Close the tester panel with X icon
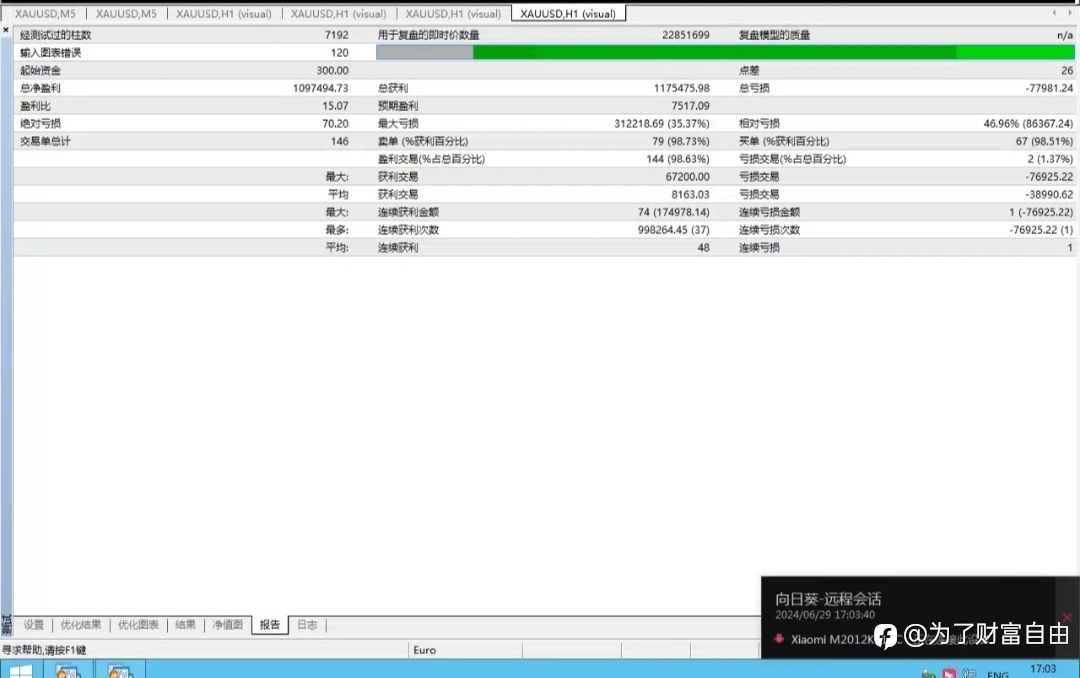 pyautogui.click(x=6, y=30)
